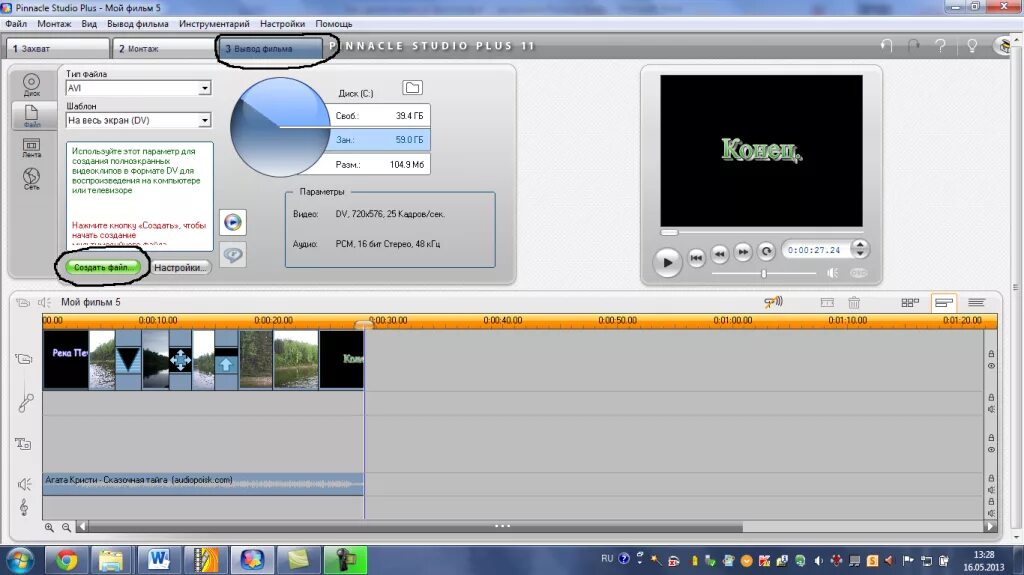
Task: Click the 0:00:40.00 mark on timescale
Action: click(503, 320)
